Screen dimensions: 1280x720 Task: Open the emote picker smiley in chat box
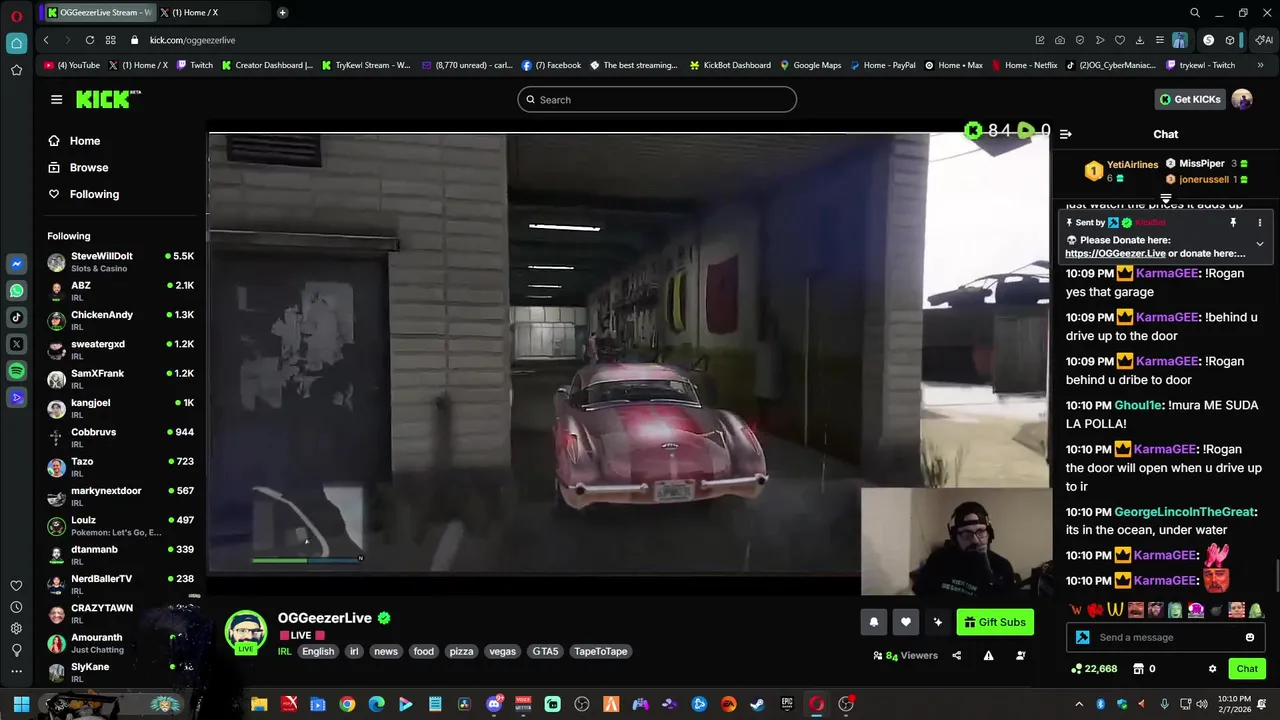coord(1249,637)
